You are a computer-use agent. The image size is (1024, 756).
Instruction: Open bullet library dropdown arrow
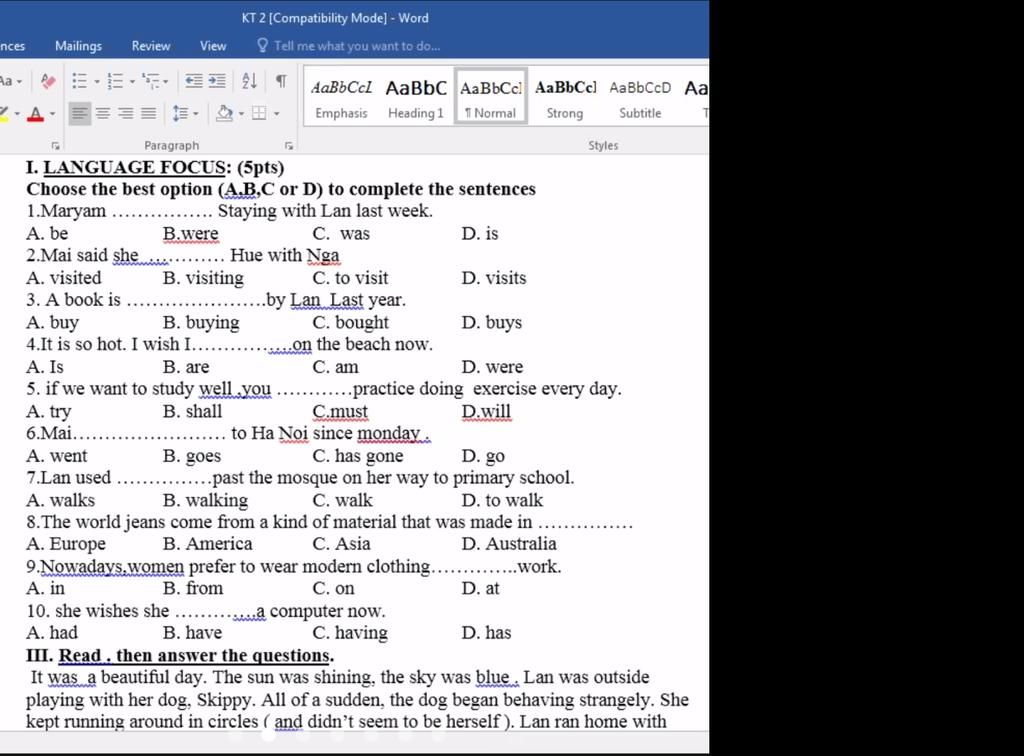[97, 82]
